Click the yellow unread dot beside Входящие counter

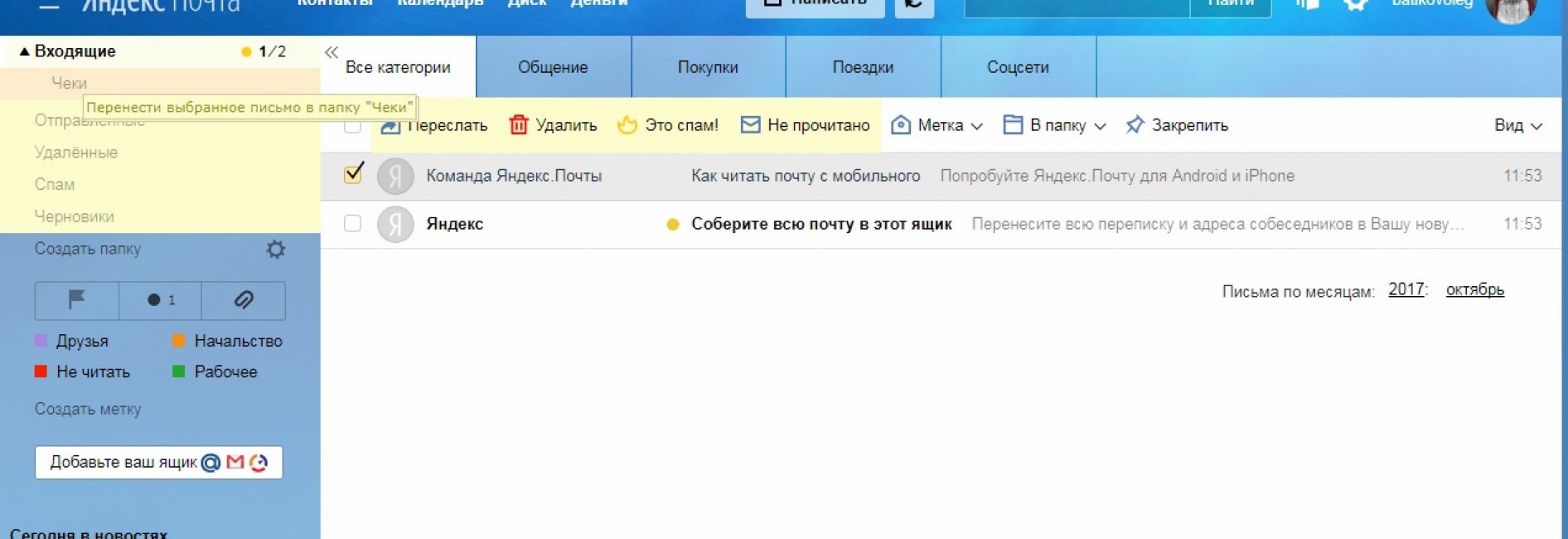click(246, 51)
